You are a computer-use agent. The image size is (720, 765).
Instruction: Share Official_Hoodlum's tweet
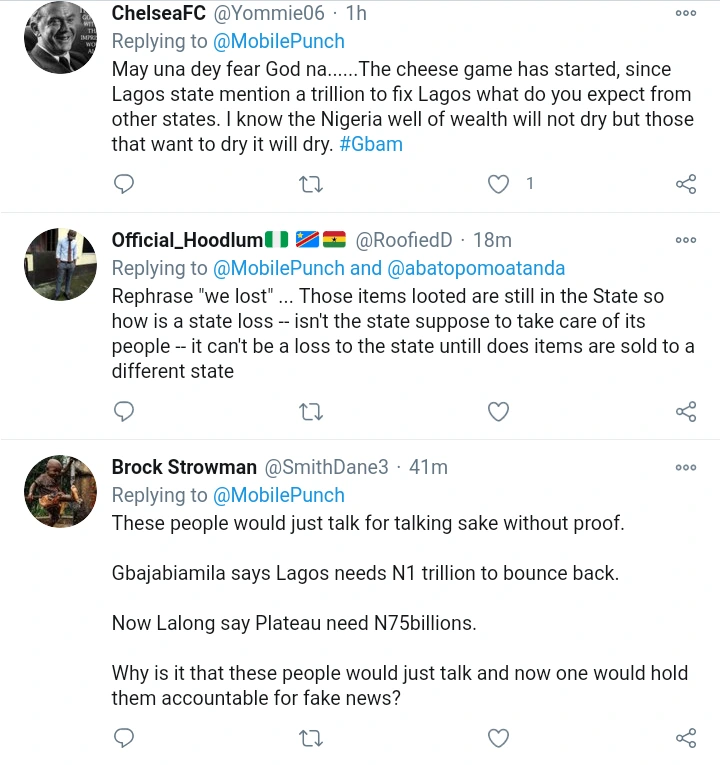686,411
